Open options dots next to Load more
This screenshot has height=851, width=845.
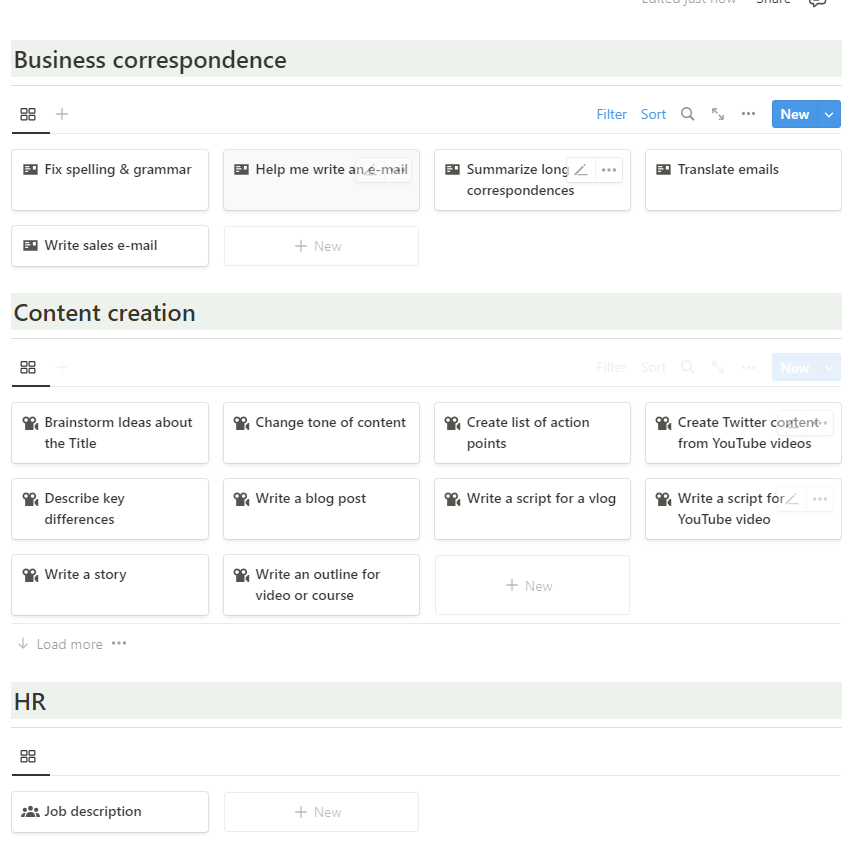coord(119,644)
